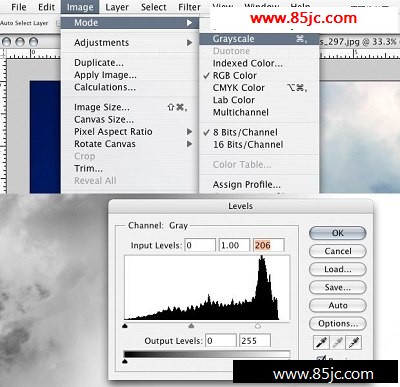Select the black point eyedropper in Levels
Screen dimensions: 400x387
[x=321, y=342]
